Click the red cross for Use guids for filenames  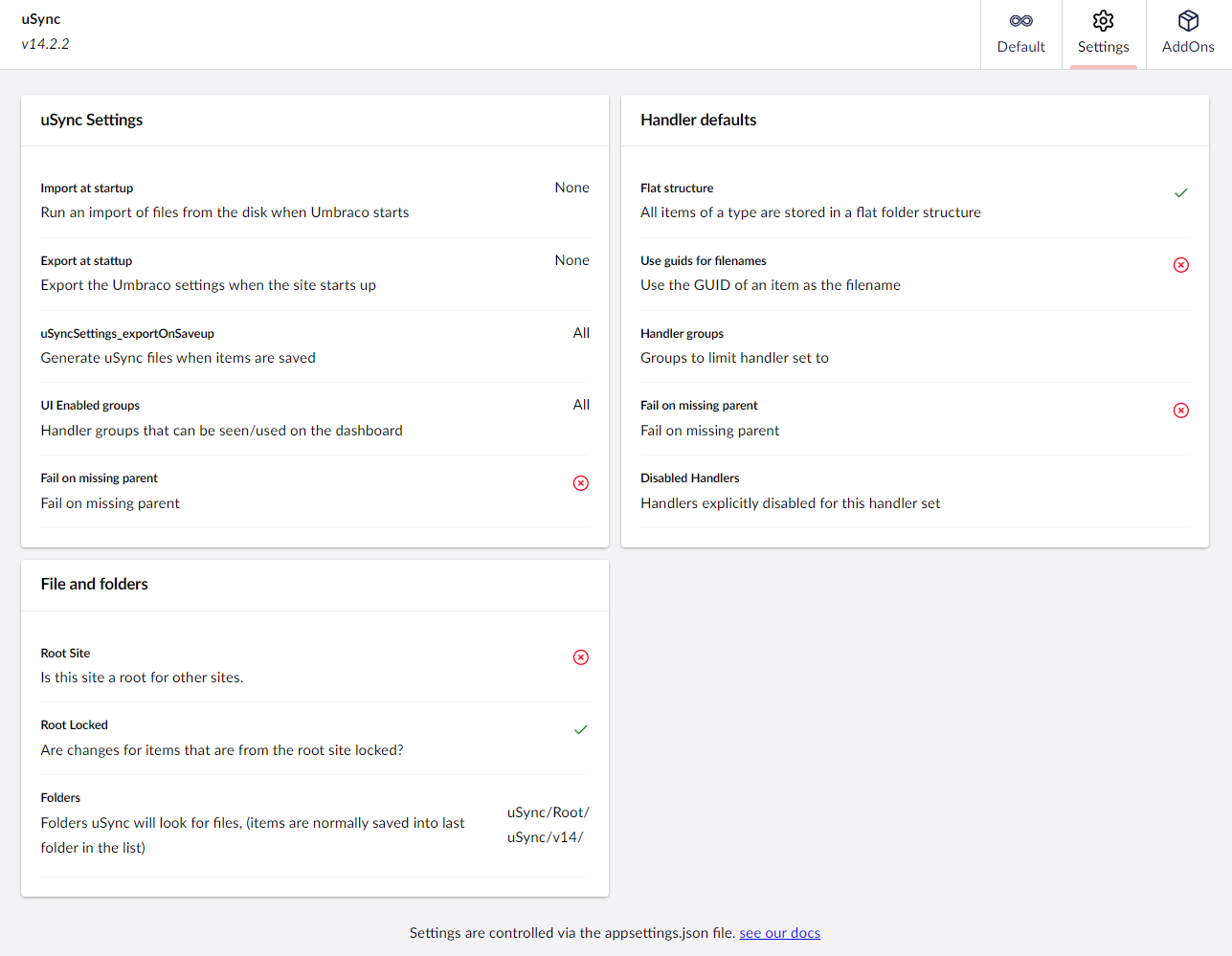coord(1181,265)
